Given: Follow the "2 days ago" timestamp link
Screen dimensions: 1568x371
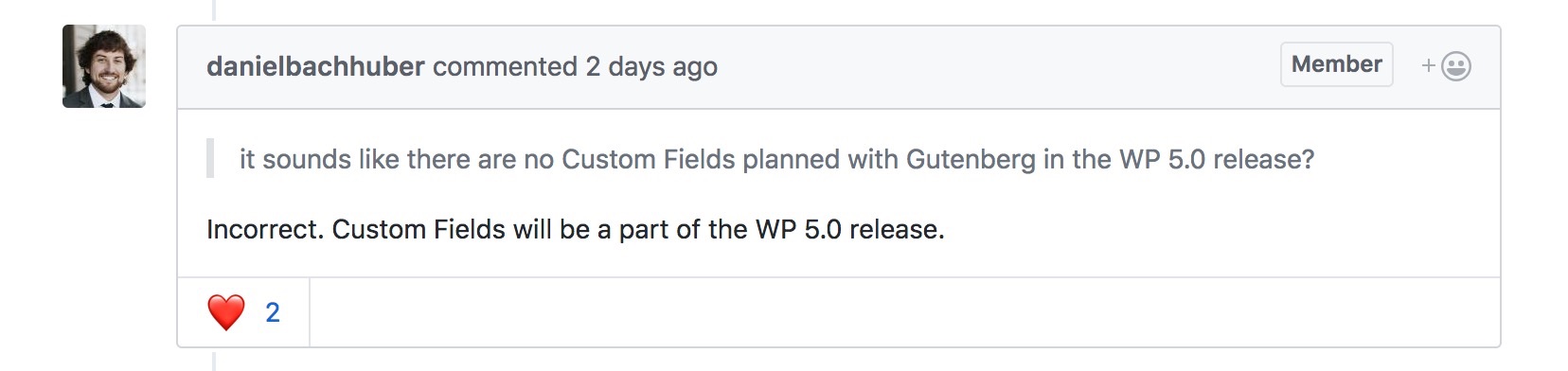Looking at the screenshot, I should click(651, 66).
